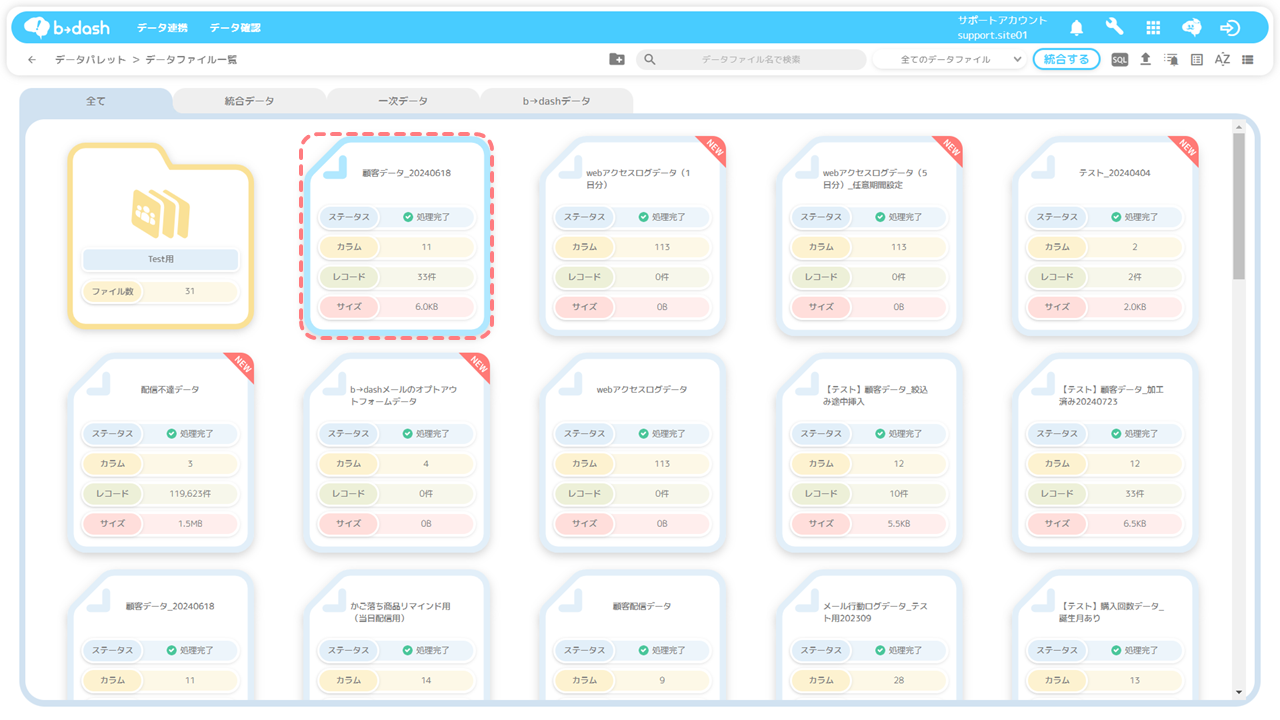Open the 【テスト】顧客データ_加工済み20240723 file
The width and height of the screenshot is (1280, 720).
(1105, 453)
